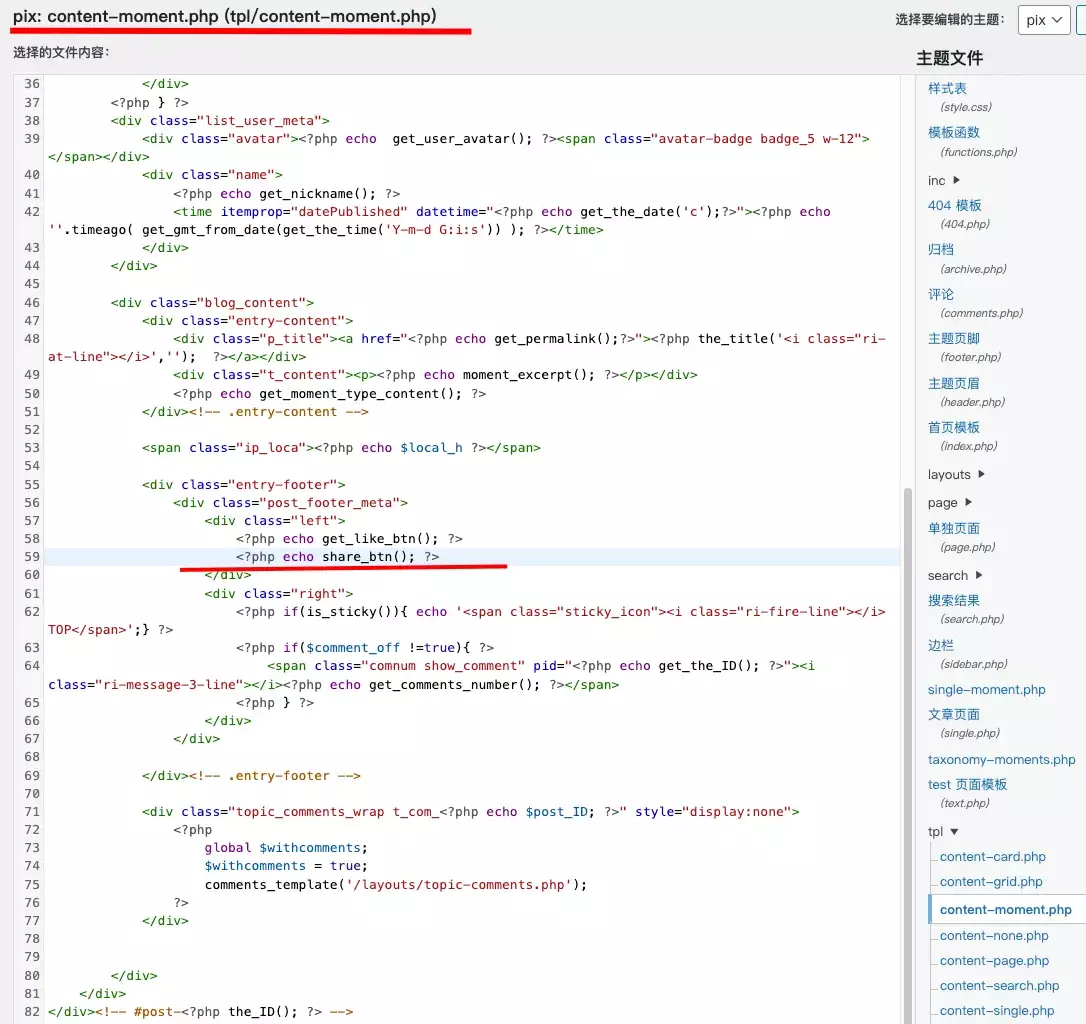Open the 评论 comments.php file
The image size is (1086, 1024).
pyautogui.click(x=941, y=294)
